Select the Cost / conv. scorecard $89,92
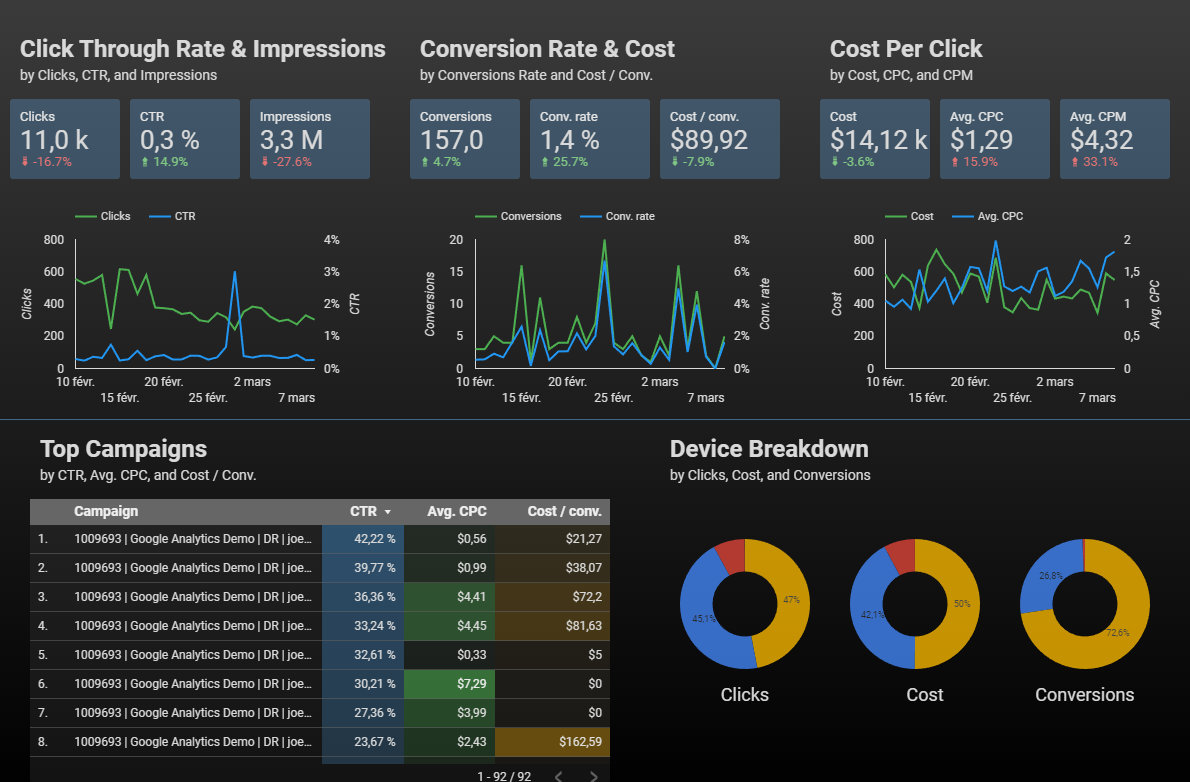Viewport: 1190px width, 782px height. [719, 139]
